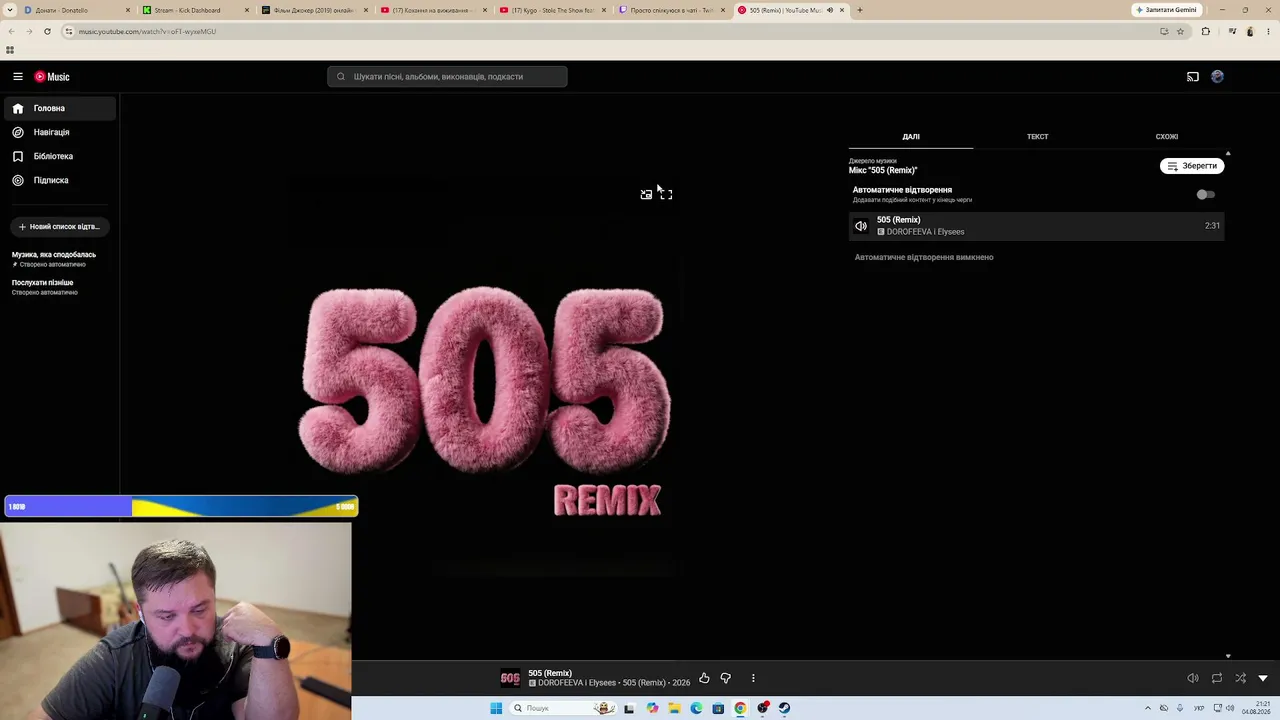Open the three-dot song options menu
Screen dimensions: 1280x720
pyautogui.click(x=753, y=678)
